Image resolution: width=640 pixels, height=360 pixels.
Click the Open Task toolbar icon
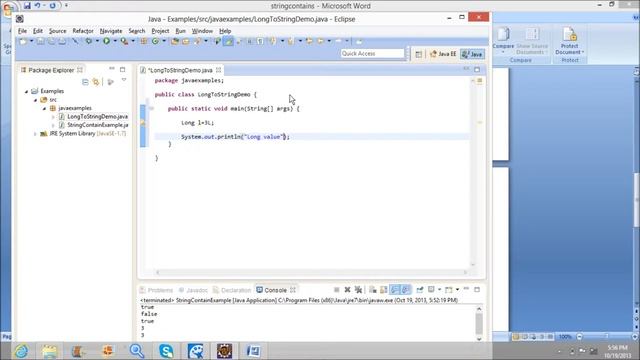(186, 41)
